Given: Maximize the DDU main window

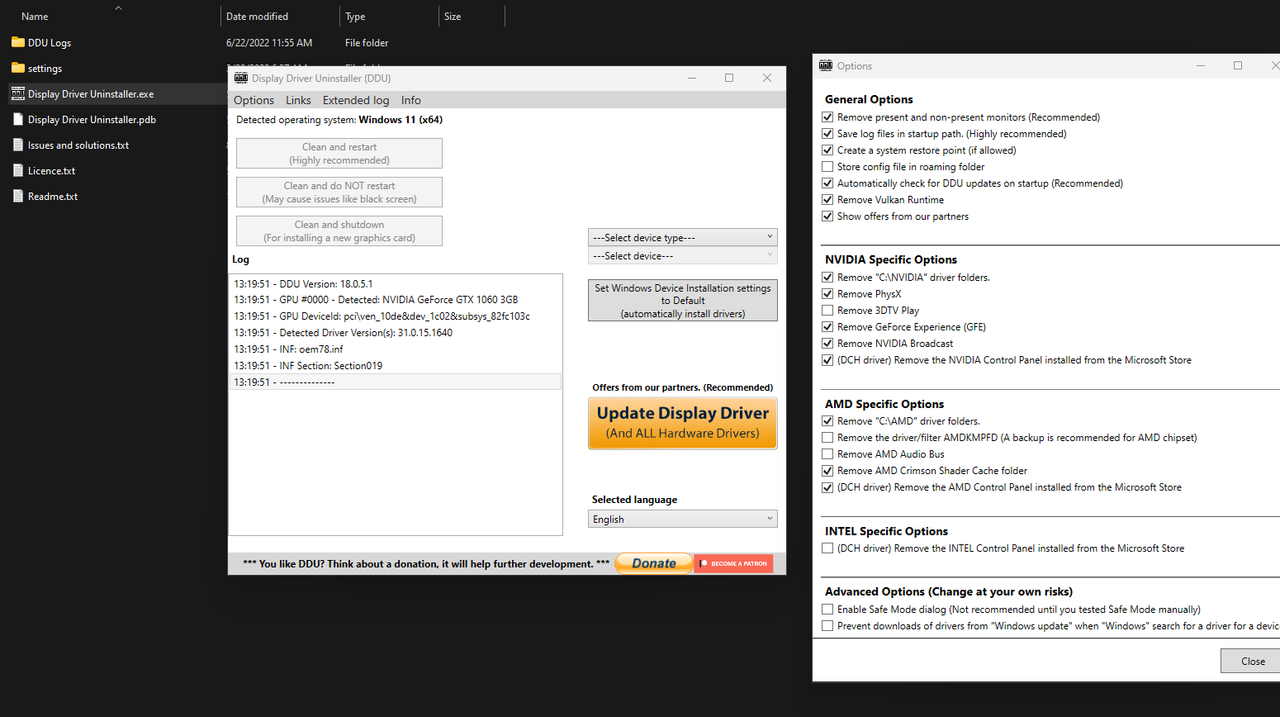Looking at the screenshot, I should [x=729, y=78].
